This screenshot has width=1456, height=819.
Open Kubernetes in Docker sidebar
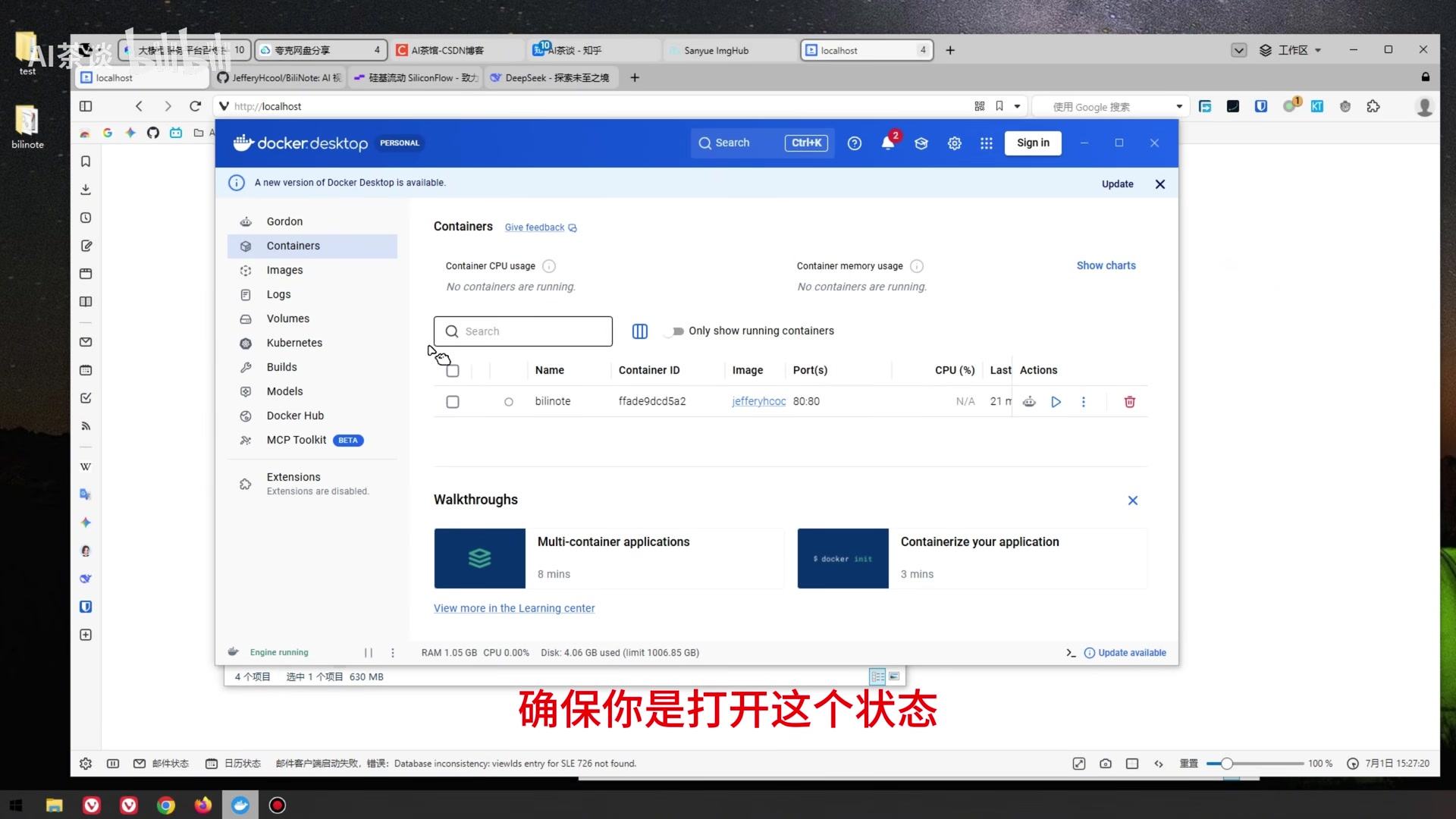pos(312,343)
